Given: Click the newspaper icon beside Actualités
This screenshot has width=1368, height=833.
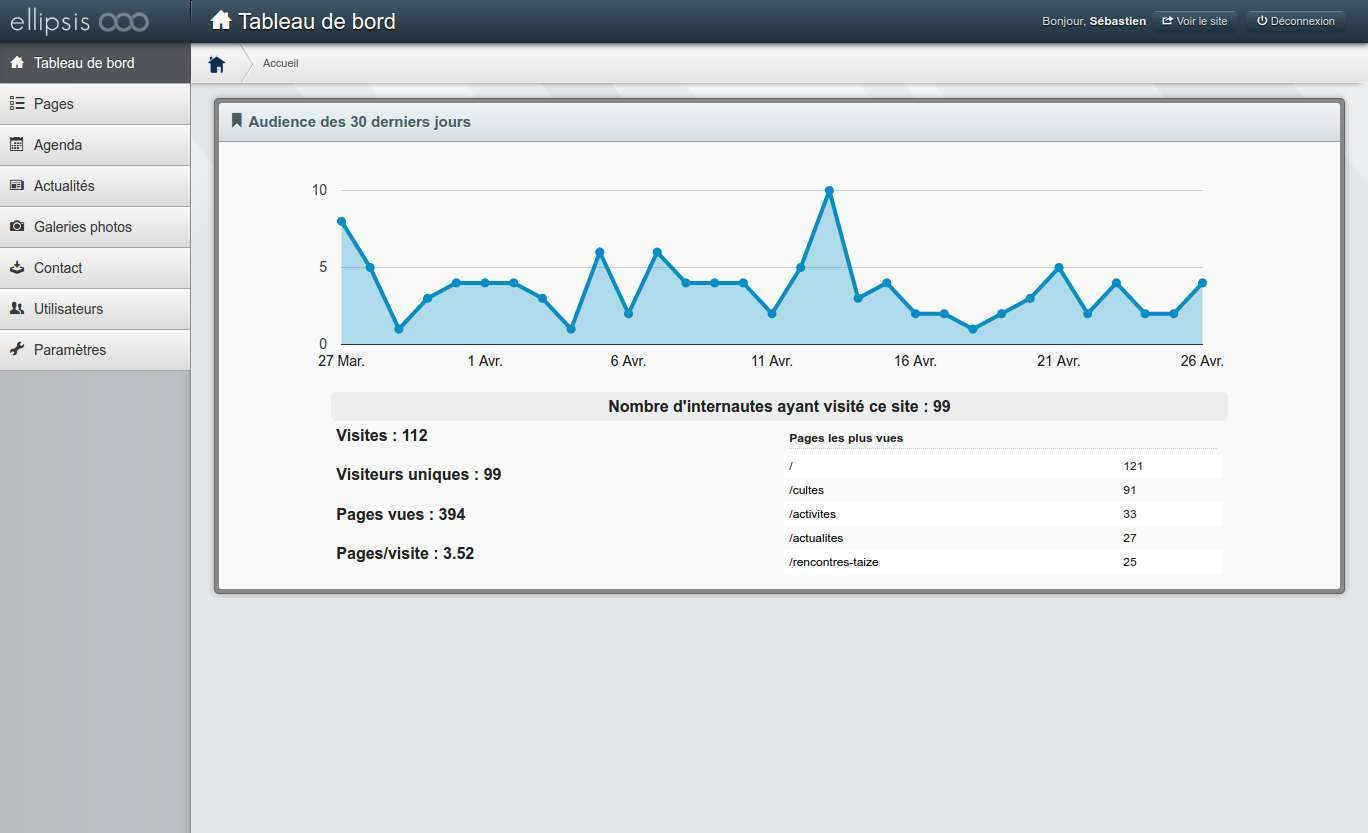Looking at the screenshot, I should pyautogui.click(x=17, y=186).
